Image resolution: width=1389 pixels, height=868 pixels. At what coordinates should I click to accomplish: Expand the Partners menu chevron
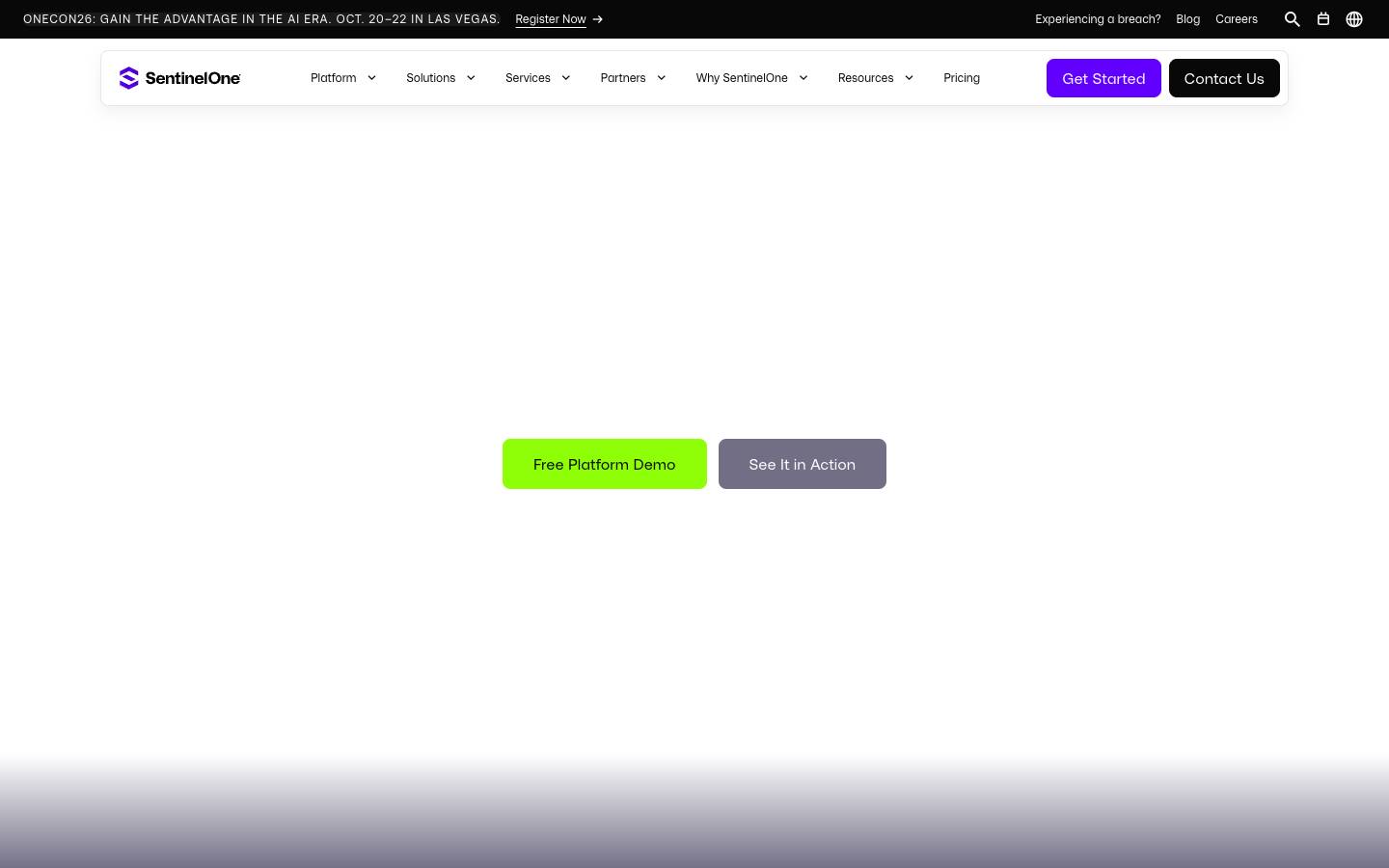pyautogui.click(x=661, y=78)
